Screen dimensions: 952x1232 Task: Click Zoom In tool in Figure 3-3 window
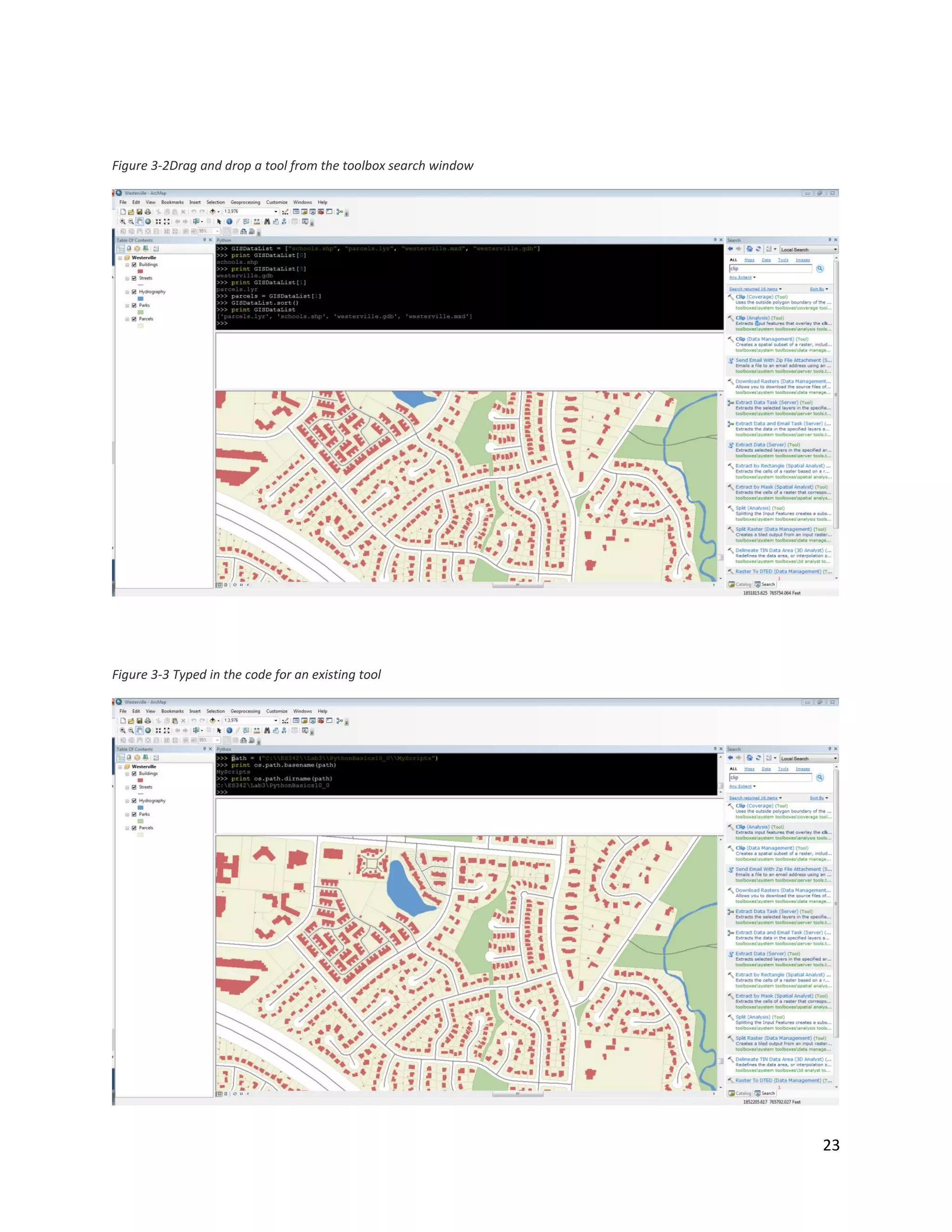pos(123,730)
